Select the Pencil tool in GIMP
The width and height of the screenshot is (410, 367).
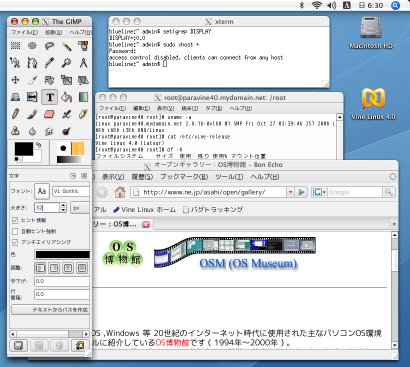click(x=15, y=114)
